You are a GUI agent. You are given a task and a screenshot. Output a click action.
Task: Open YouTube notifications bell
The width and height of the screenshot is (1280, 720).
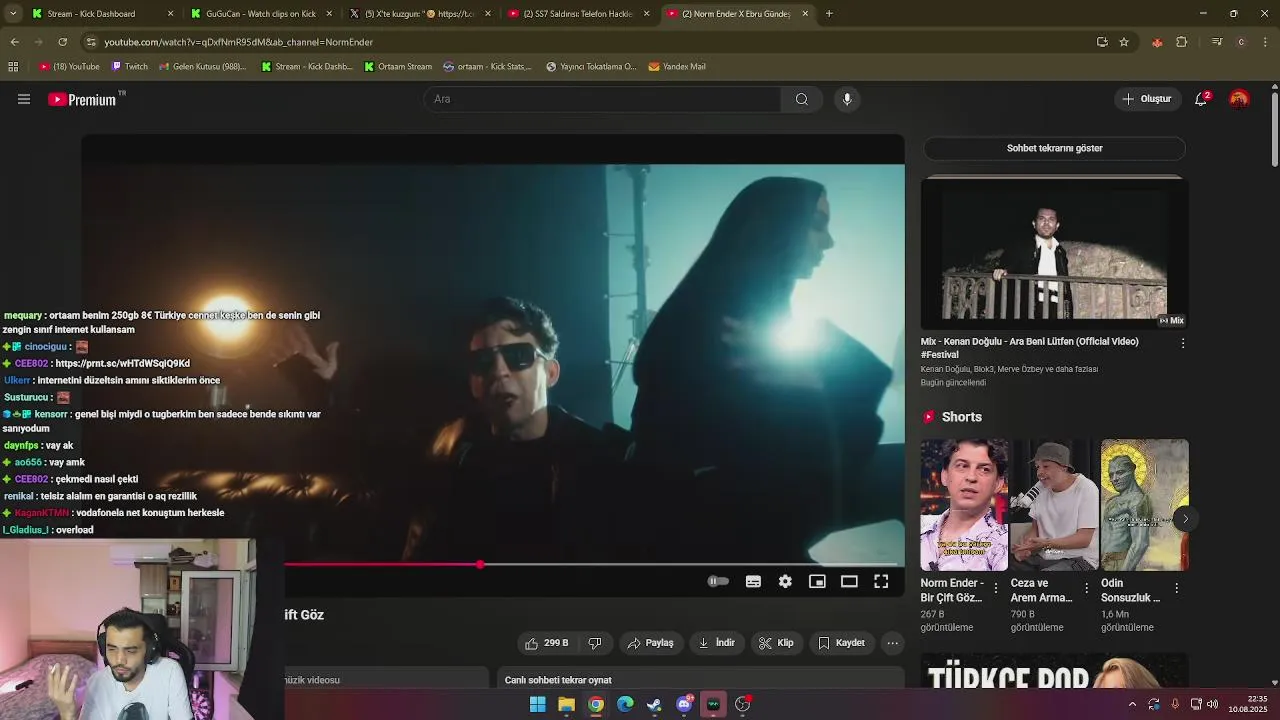click(x=1201, y=99)
